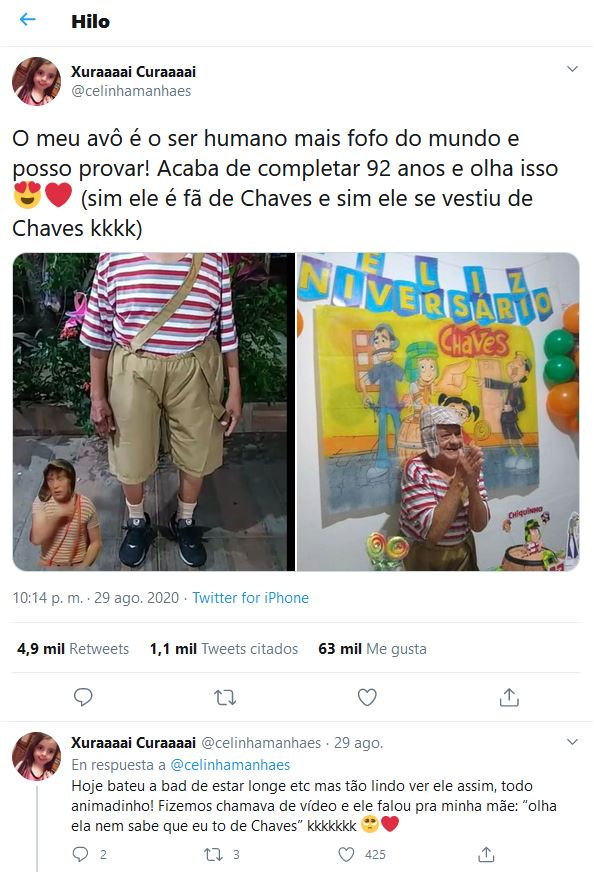This screenshot has width=594, height=873.
Task: Like the reply tweet with 425 likes
Action: 346,854
